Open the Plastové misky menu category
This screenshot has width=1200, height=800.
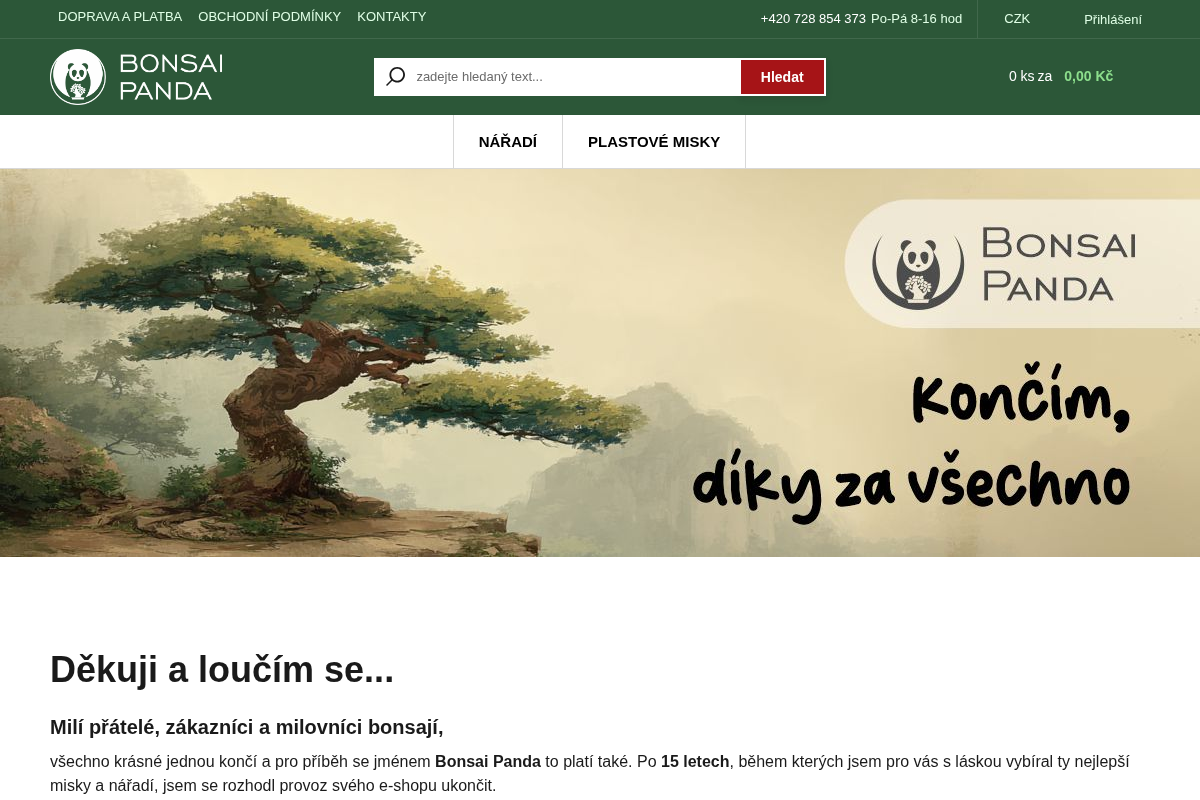[x=654, y=142]
